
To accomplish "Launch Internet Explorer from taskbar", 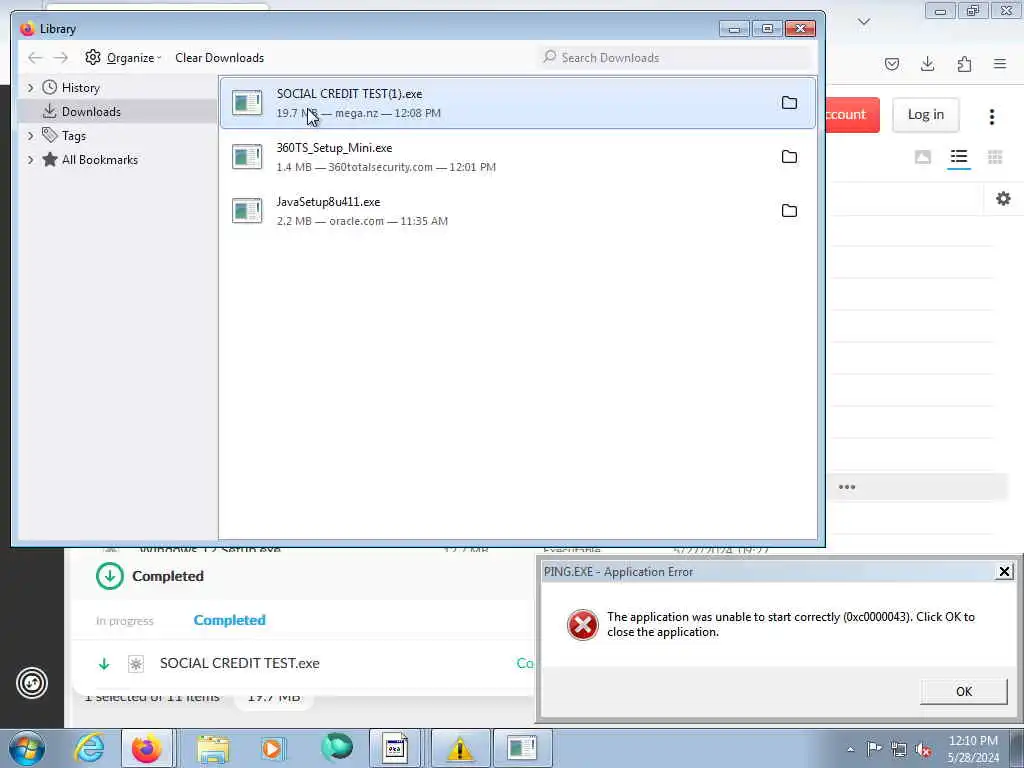I will tap(89, 748).
